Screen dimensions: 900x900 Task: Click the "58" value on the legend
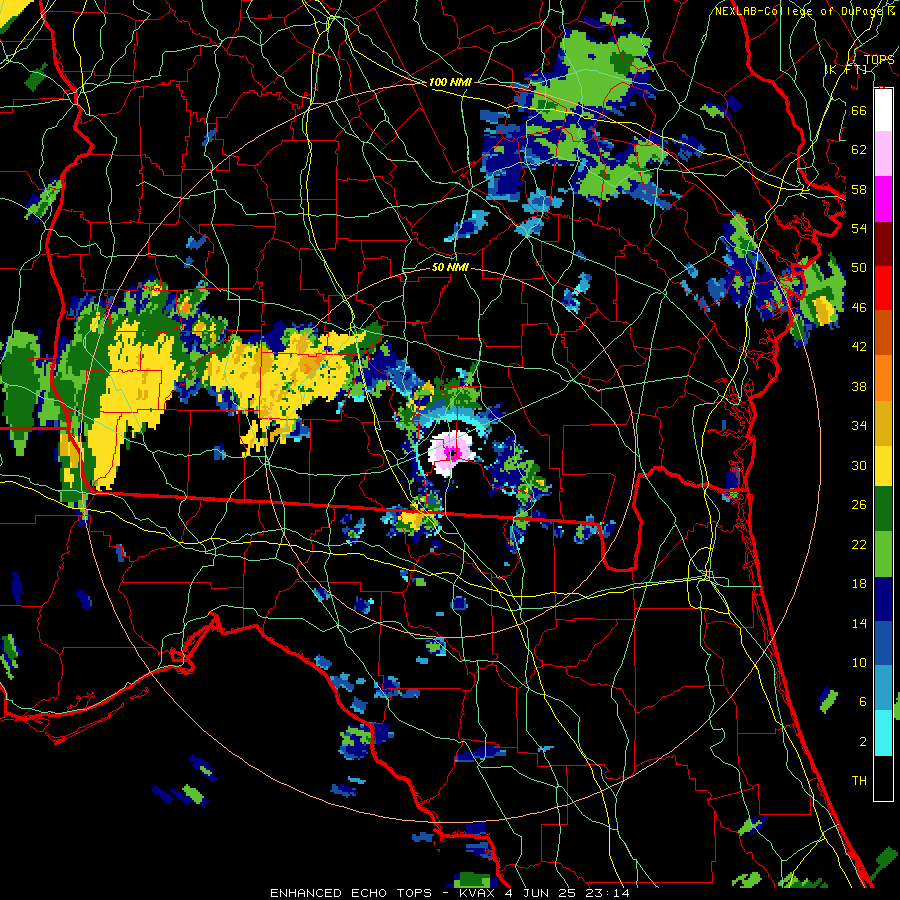859,189
